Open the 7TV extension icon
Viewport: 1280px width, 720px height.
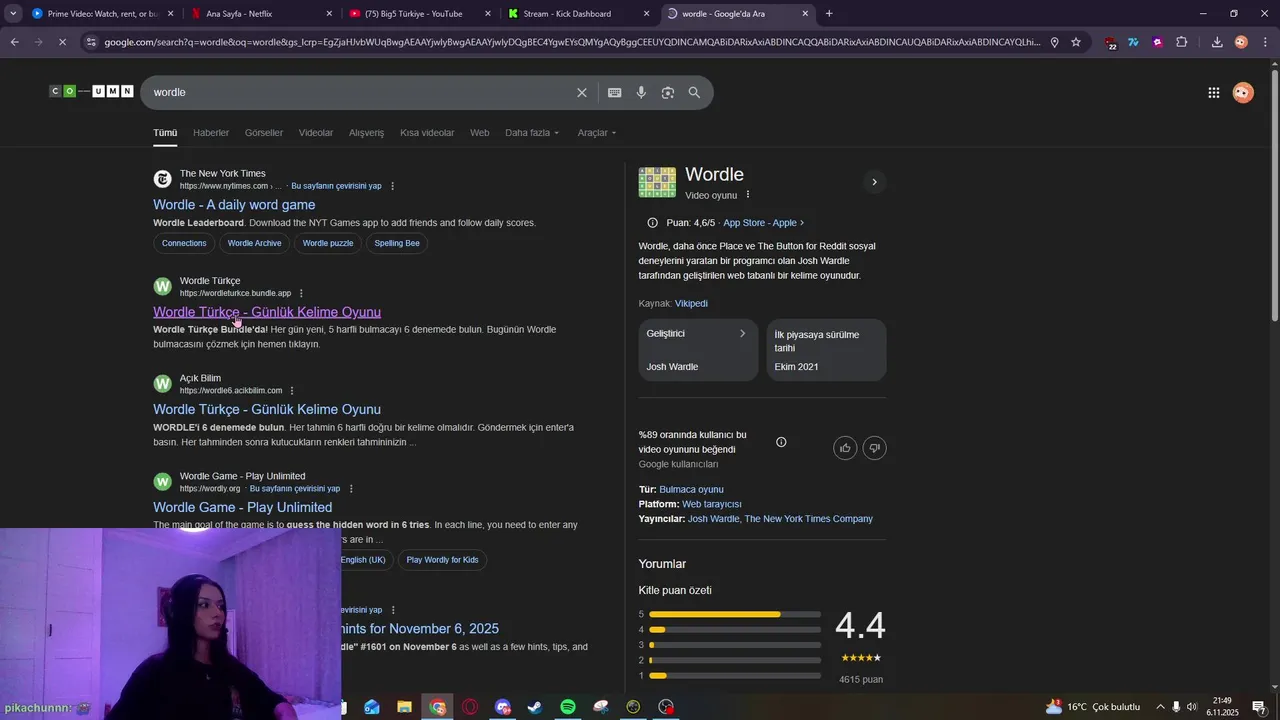[x=1133, y=42]
